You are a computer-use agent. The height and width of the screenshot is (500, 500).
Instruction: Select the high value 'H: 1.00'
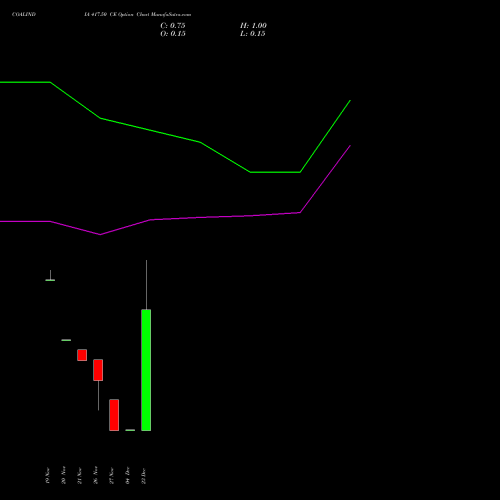tap(253, 26)
